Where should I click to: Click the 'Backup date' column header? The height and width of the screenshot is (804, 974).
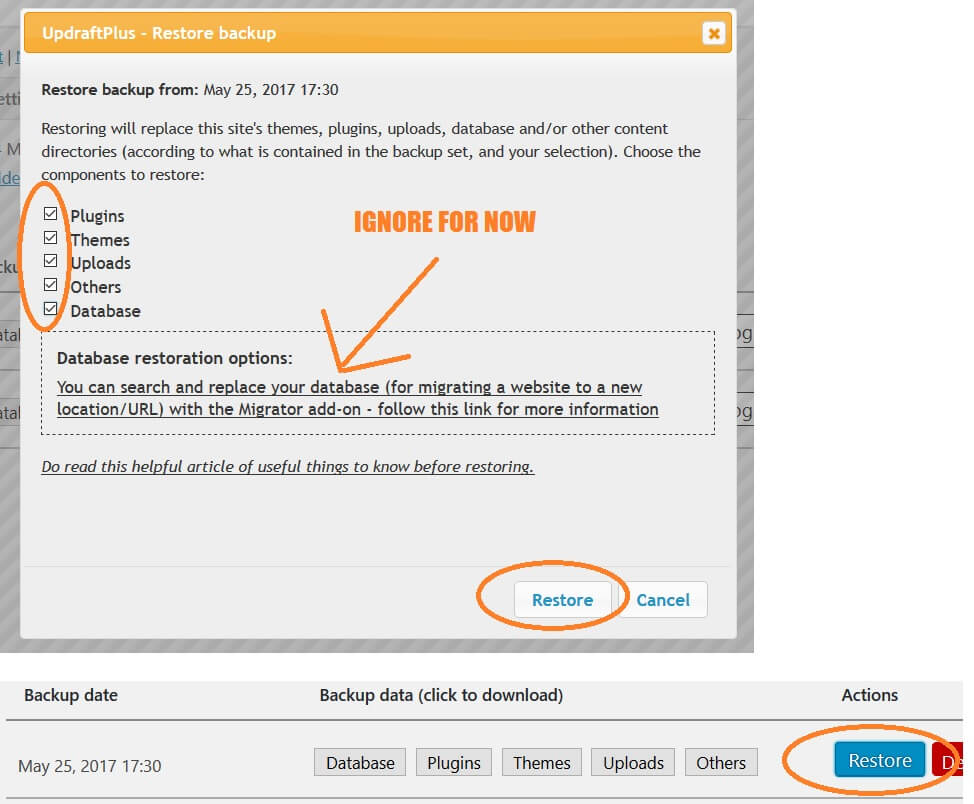tap(71, 695)
